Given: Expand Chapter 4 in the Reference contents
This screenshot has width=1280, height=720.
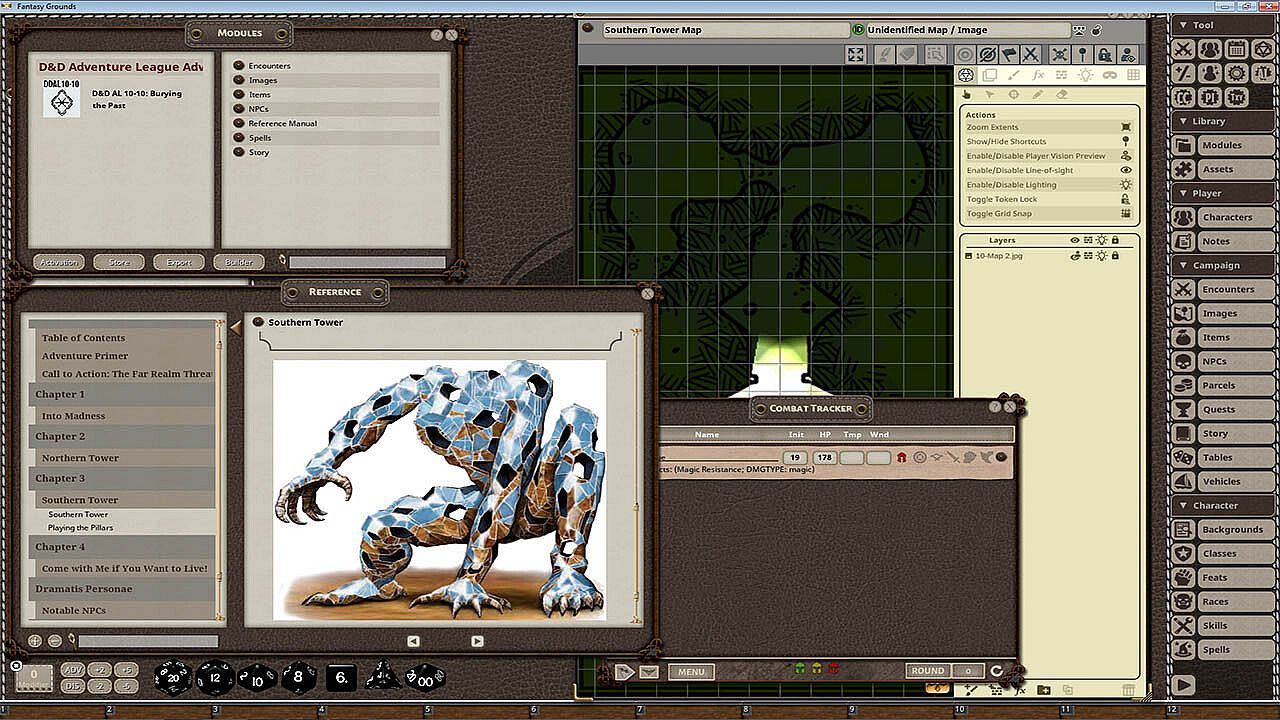Looking at the screenshot, I should [x=60, y=547].
